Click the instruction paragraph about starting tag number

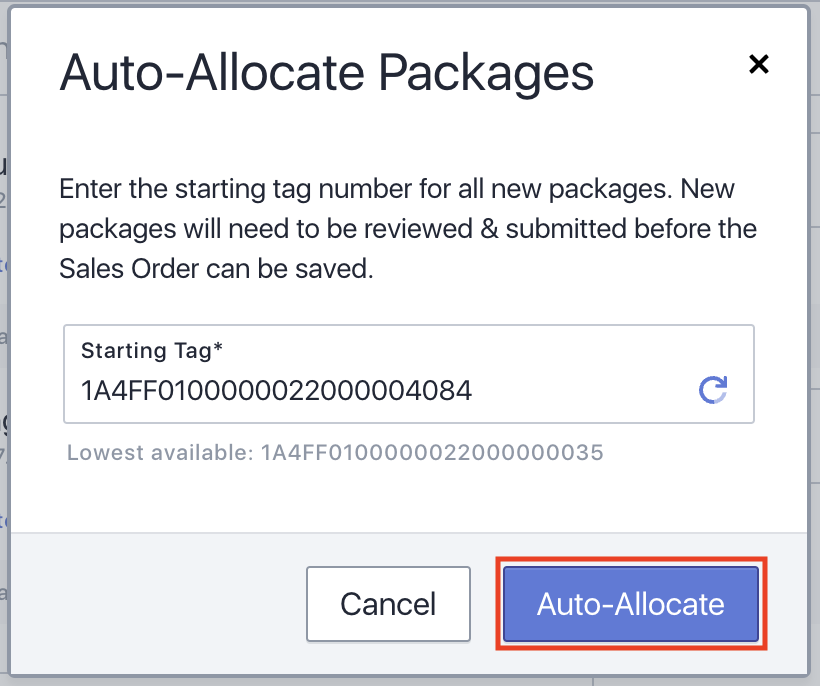(x=408, y=228)
